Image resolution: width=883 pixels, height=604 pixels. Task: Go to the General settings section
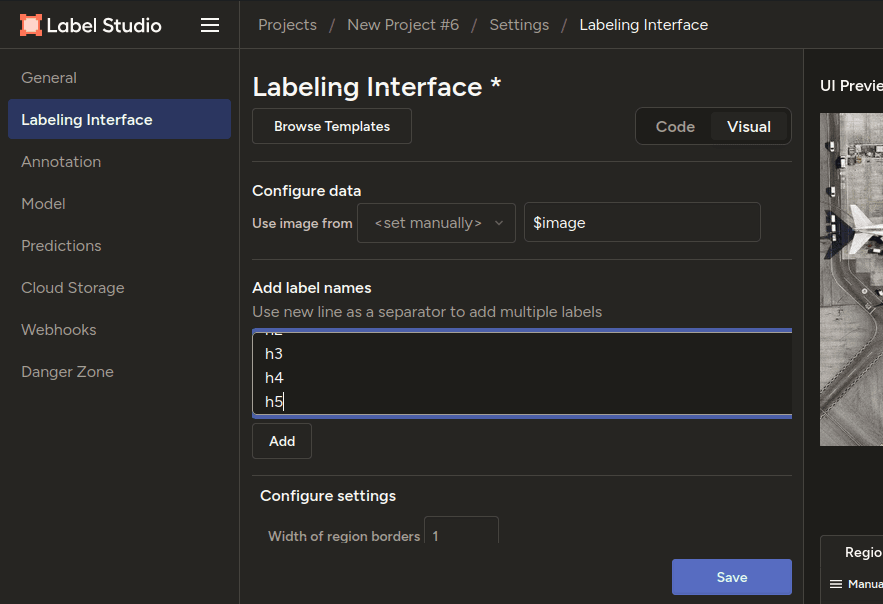pyautogui.click(x=49, y=78)
